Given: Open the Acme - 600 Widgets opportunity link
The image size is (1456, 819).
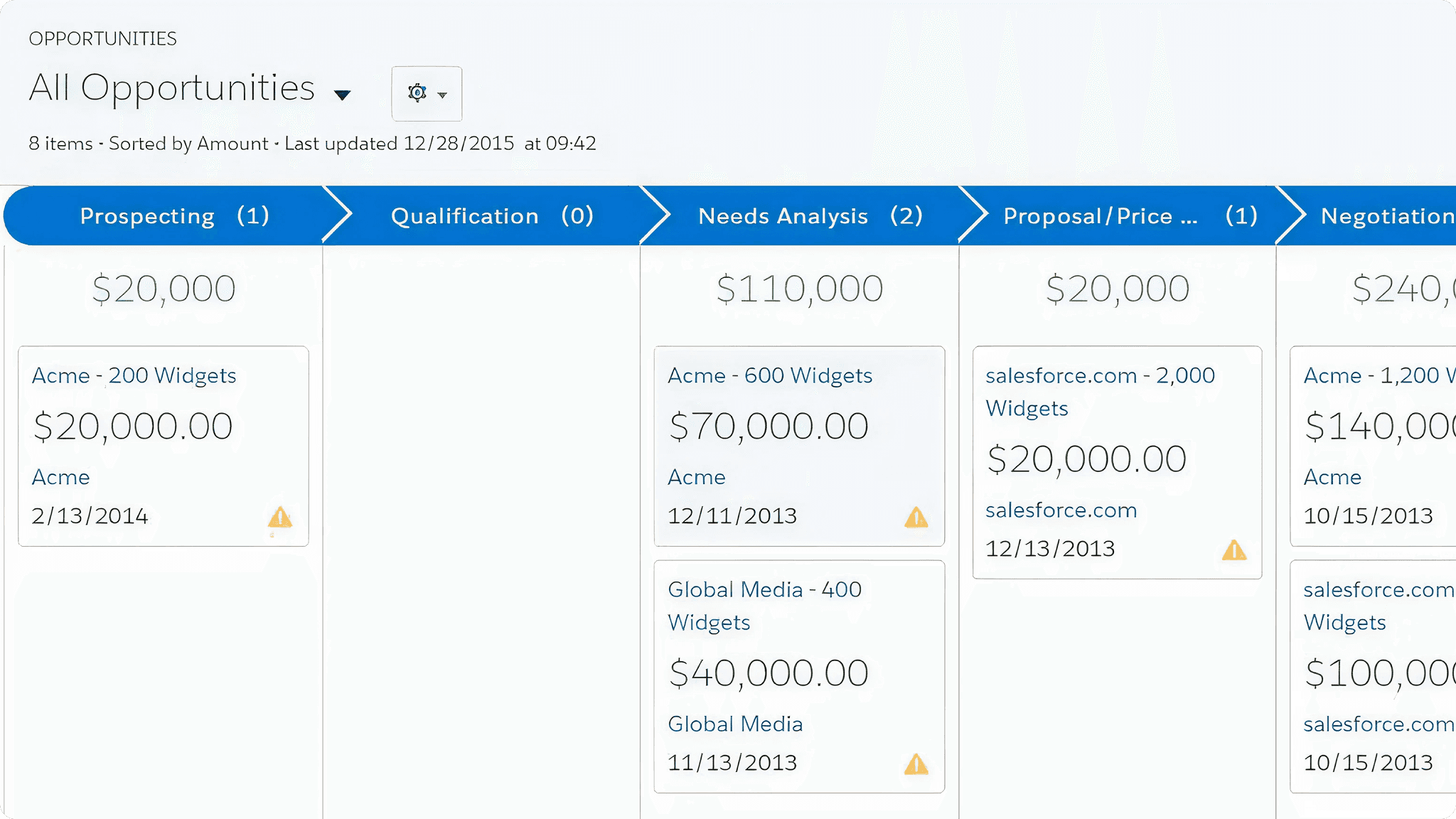Looking at the screenshot, I should pos(770,375).
